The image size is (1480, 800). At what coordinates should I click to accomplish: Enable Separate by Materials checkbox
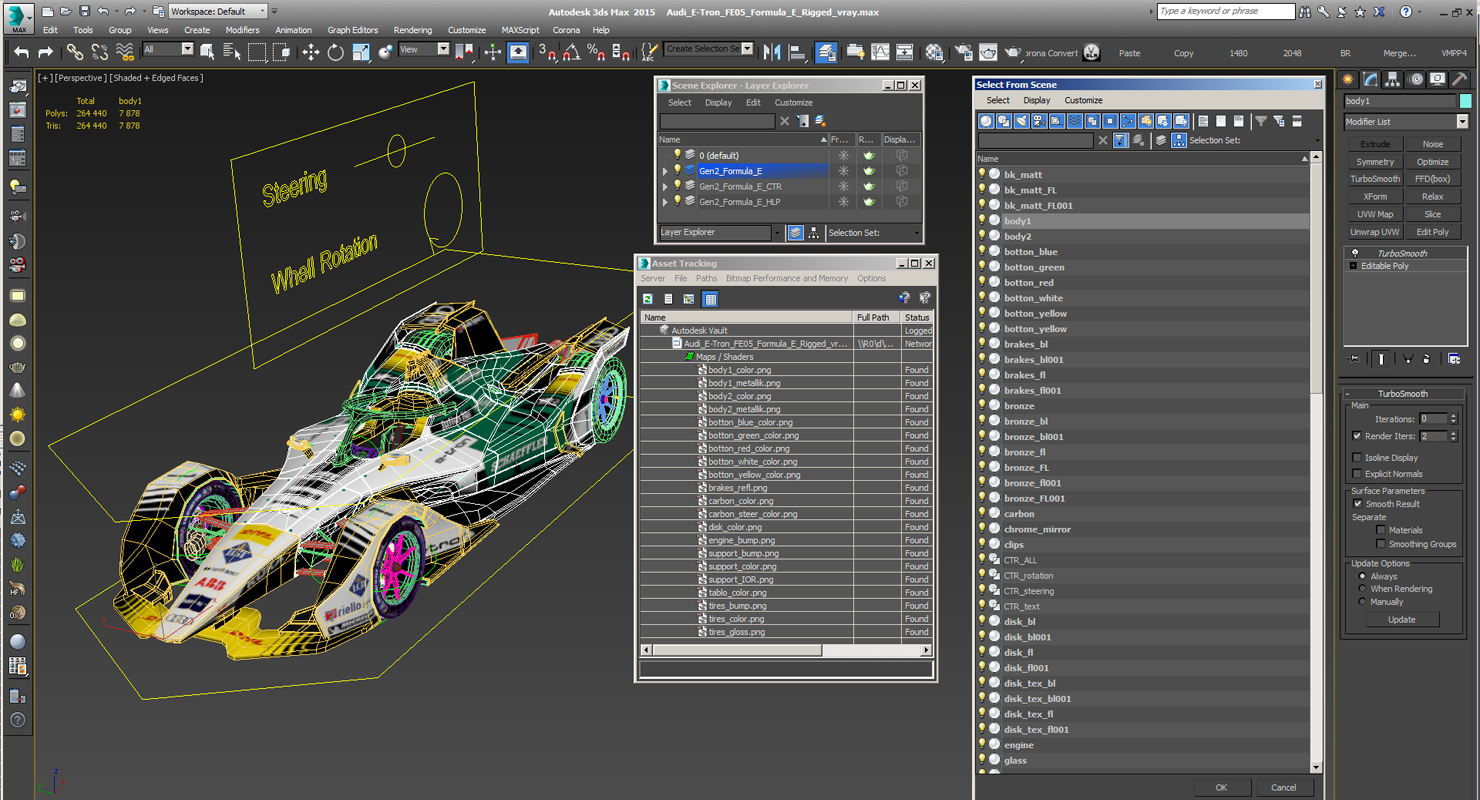click(1381, 530)
